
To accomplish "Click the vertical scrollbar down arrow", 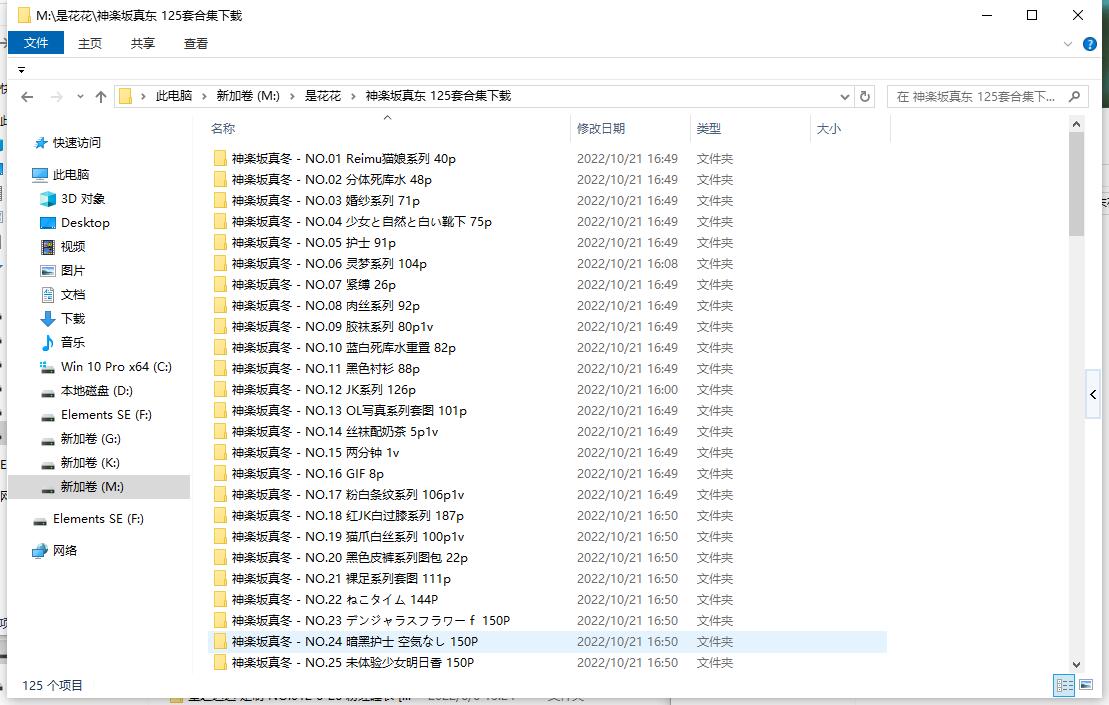I will tap(1076, 664).
